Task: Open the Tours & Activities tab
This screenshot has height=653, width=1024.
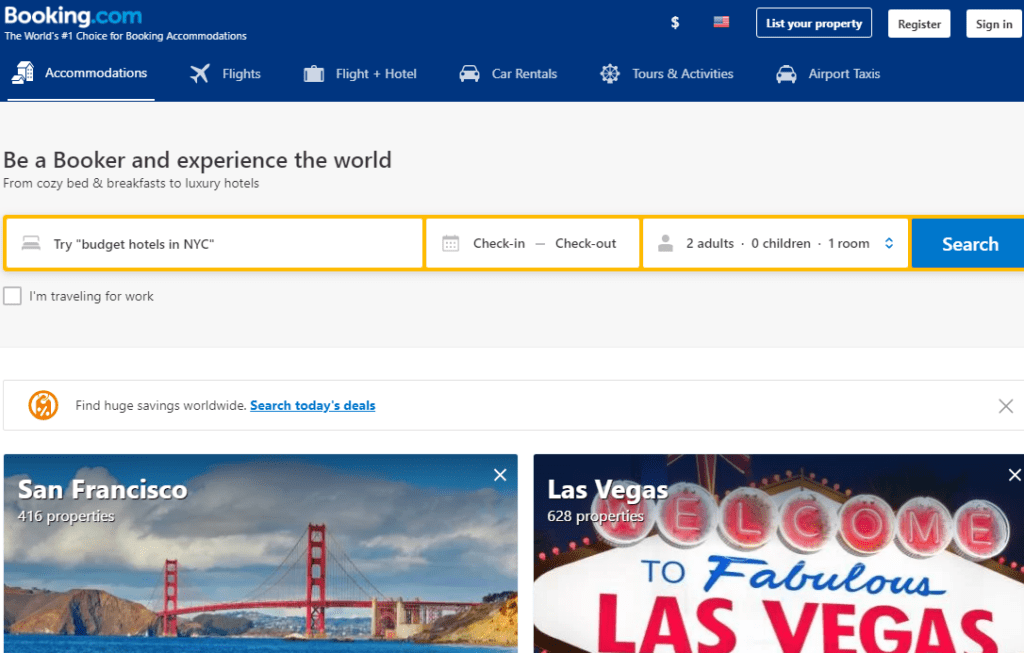Action: (667, 74)
